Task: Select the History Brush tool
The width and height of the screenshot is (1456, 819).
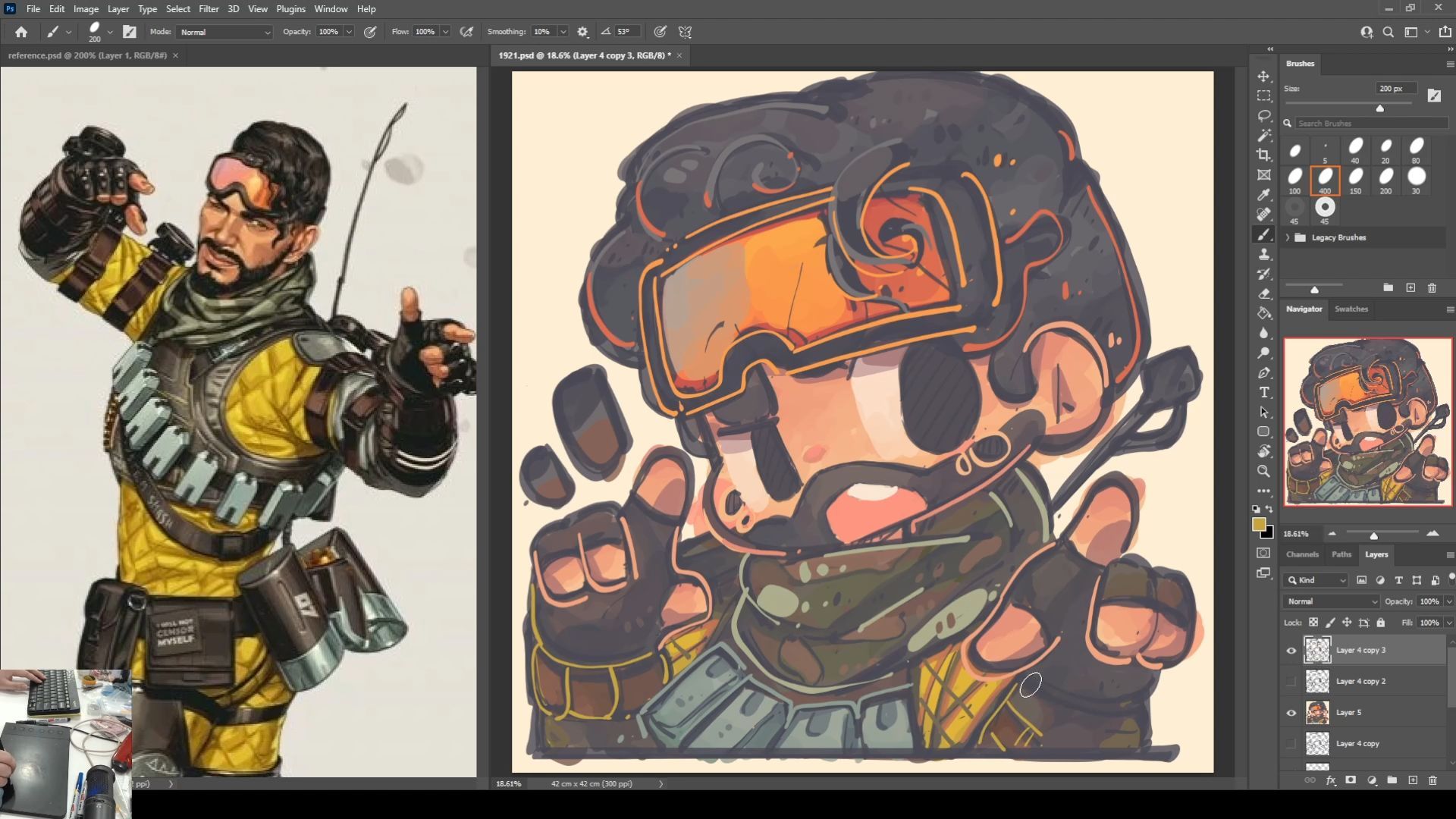Action: coord(1263,275)
